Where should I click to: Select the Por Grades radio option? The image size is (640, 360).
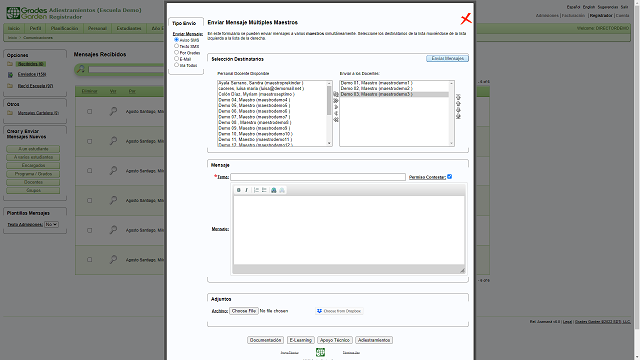tap(176, 52)
